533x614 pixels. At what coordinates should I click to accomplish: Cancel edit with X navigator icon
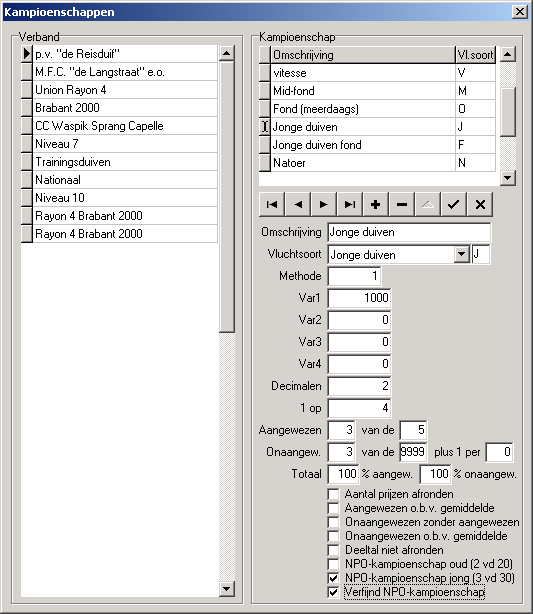point(480,204)
